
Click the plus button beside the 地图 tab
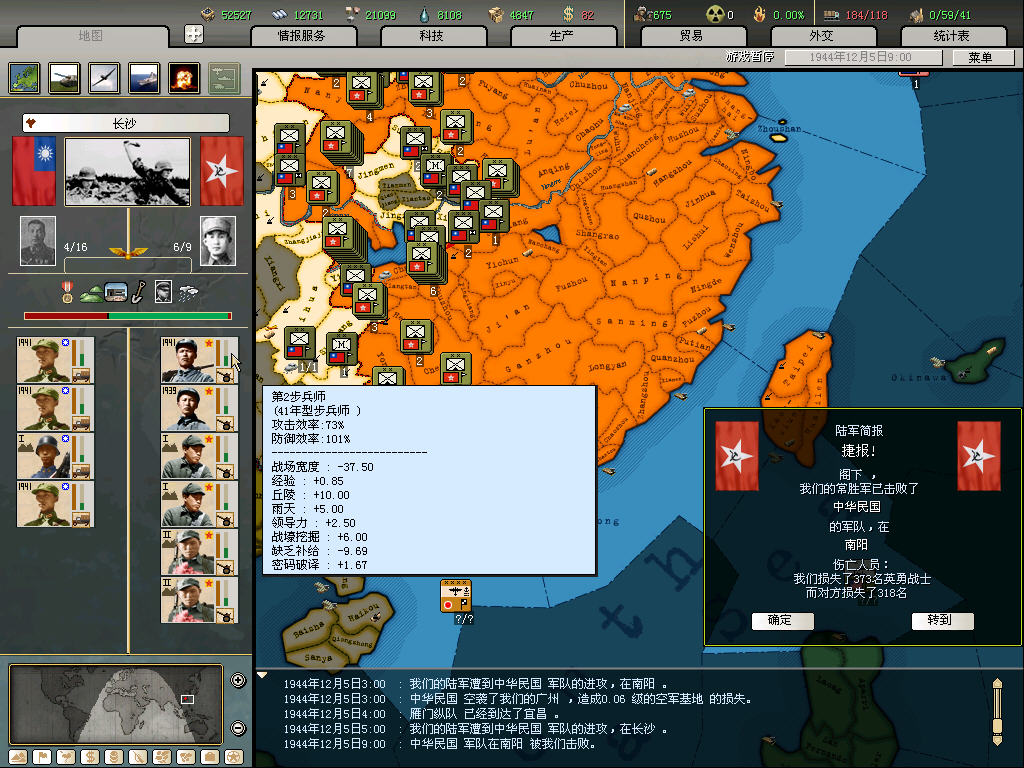click(194, 34)
